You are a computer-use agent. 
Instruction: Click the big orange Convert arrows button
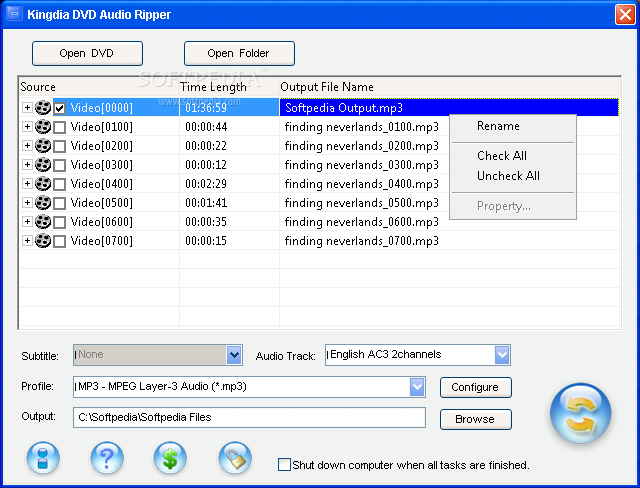click(580, 413)
